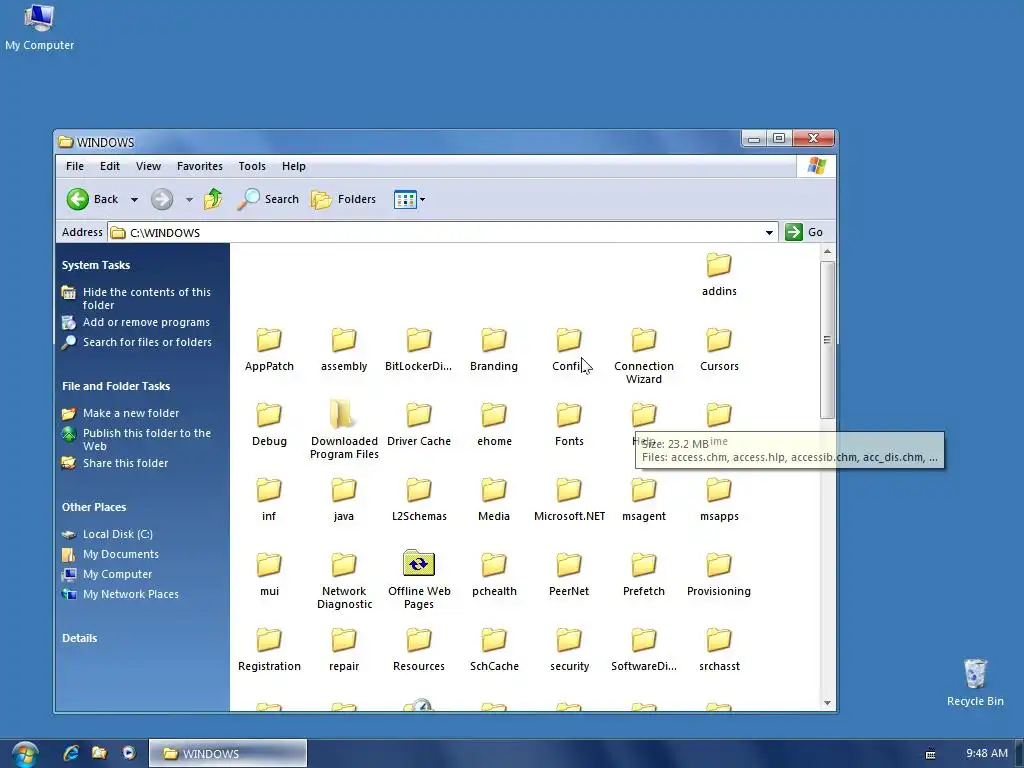Open the Tools menu
This screenshot has width=1024, height=768.
pyautogui.click(x=252, y=166)
